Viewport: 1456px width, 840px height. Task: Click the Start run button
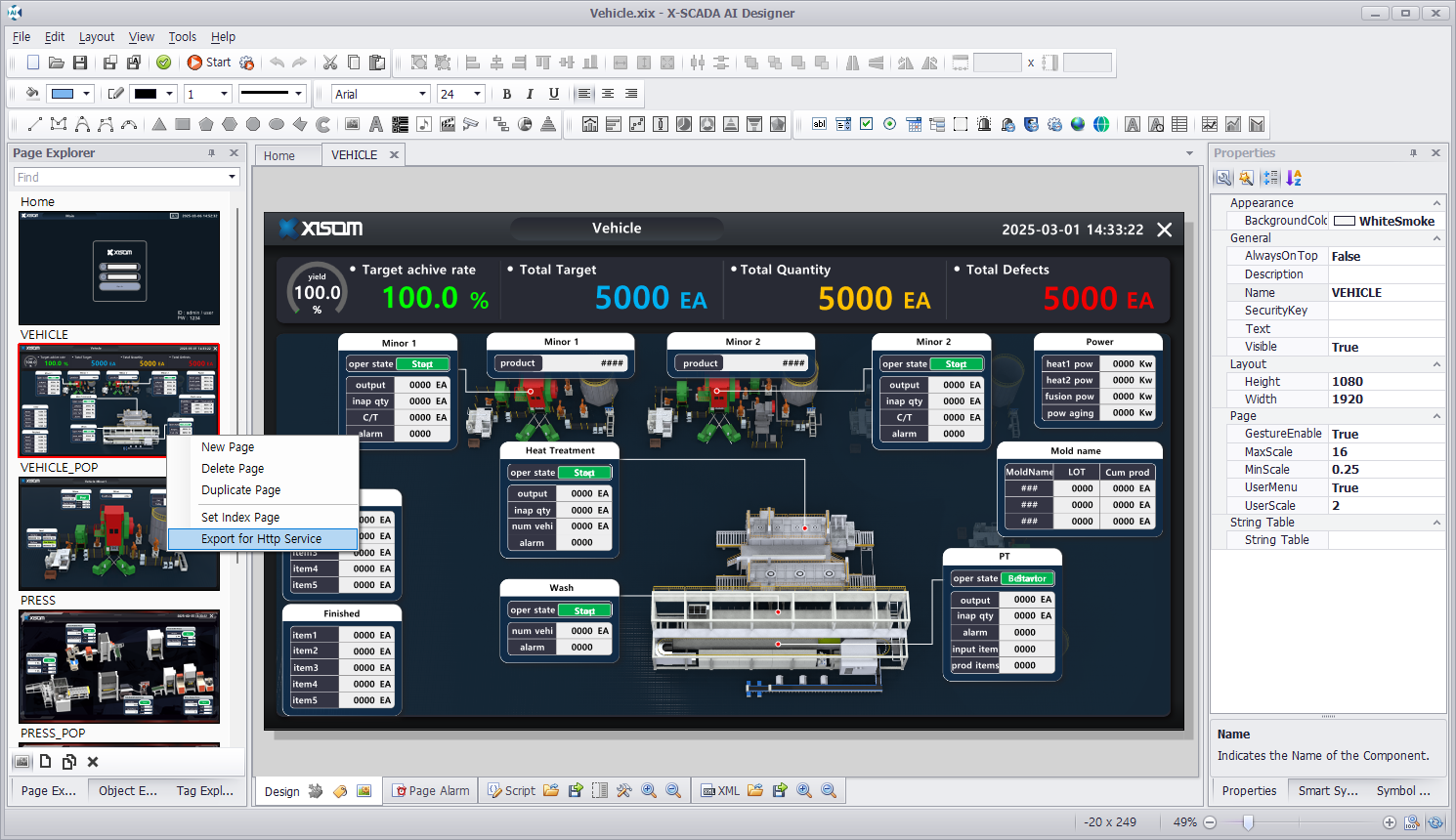pos(208,63)
